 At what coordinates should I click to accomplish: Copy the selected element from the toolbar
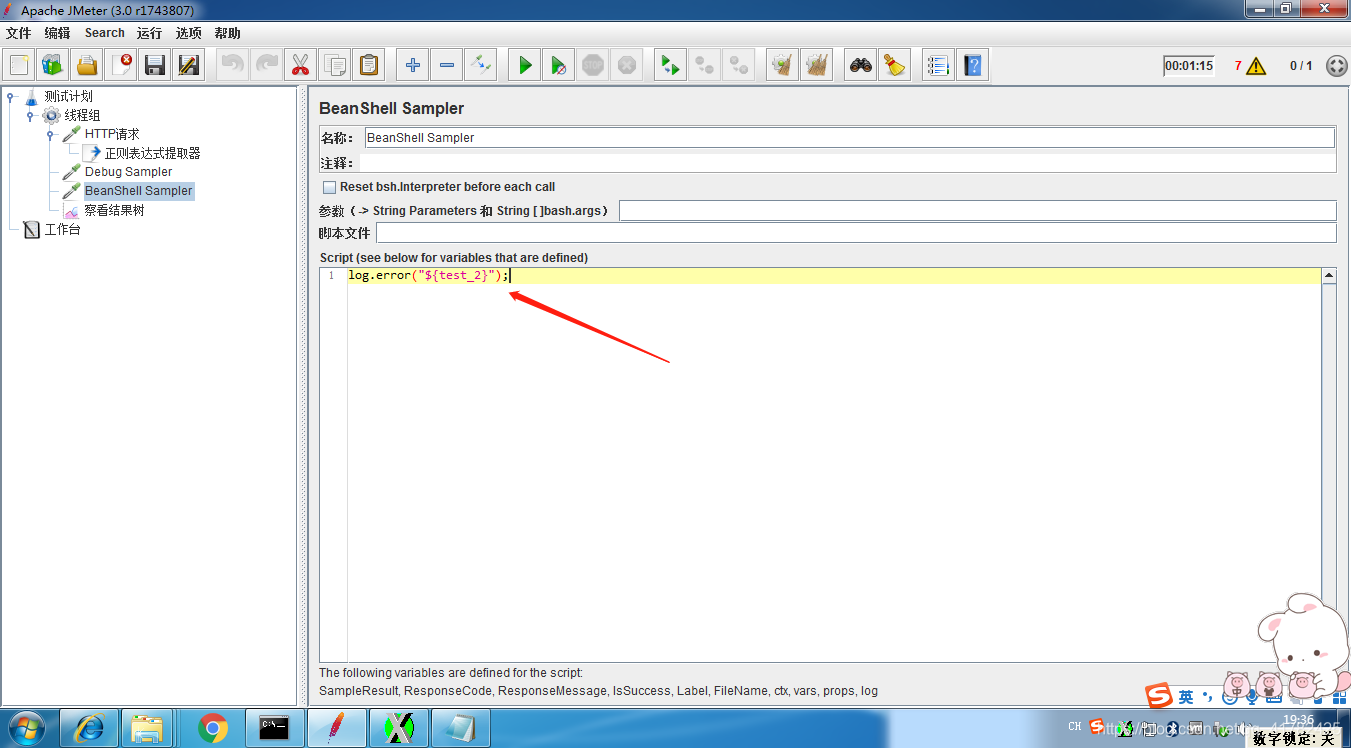pos(335,66)
